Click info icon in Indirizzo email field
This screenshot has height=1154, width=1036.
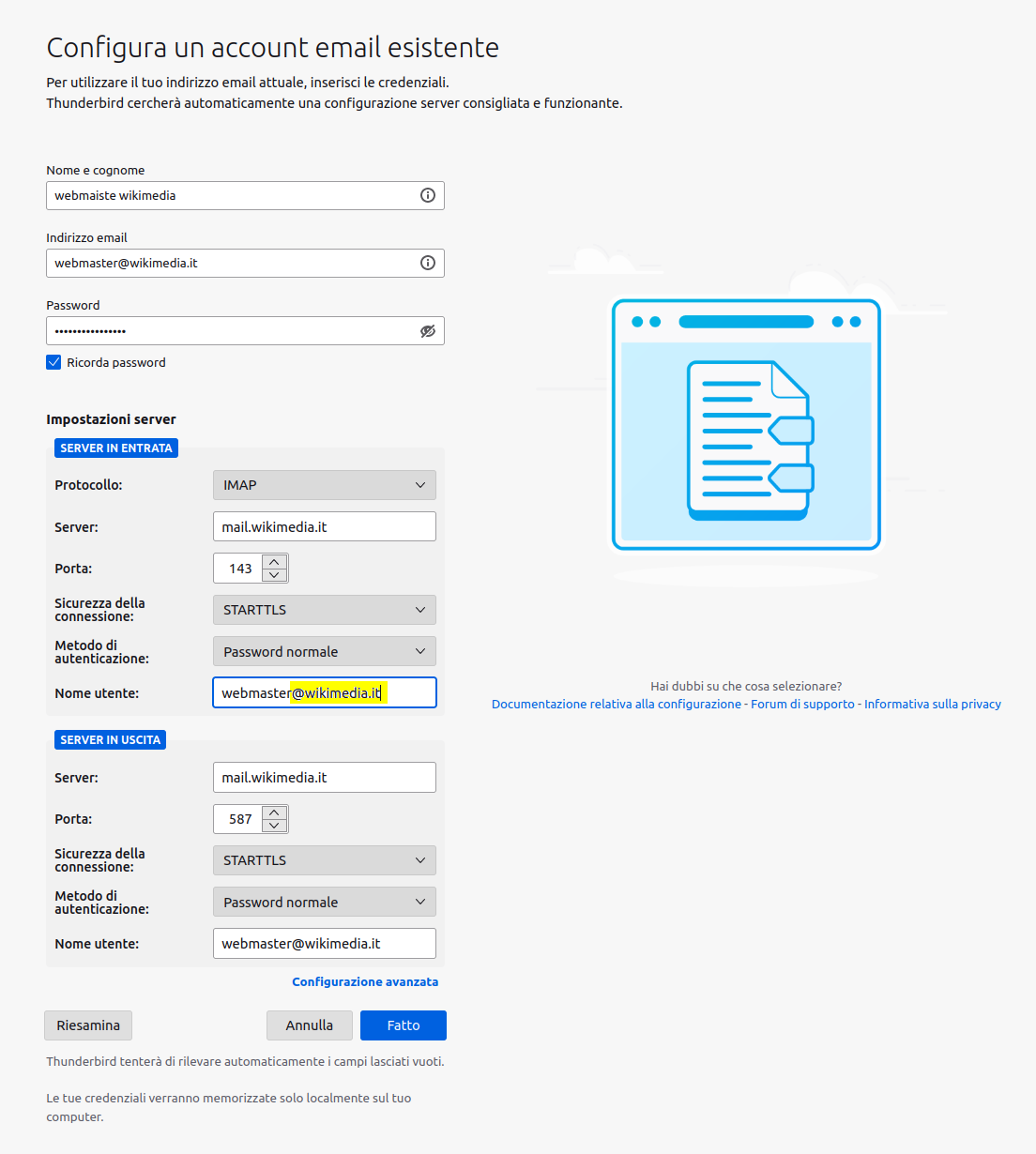point(428,263)
